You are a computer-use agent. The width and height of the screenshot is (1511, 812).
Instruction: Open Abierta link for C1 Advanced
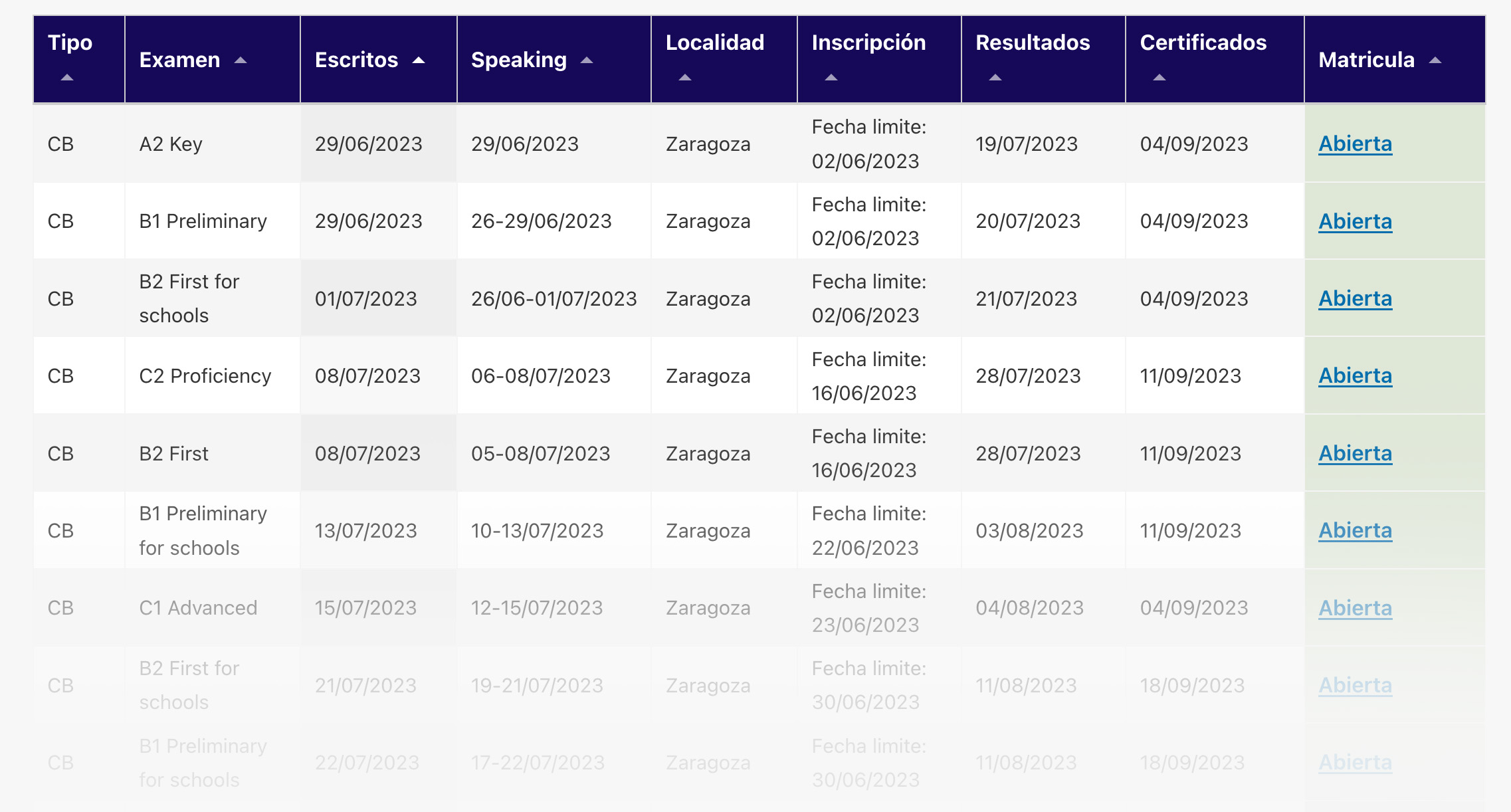(x=1355, y=608)
